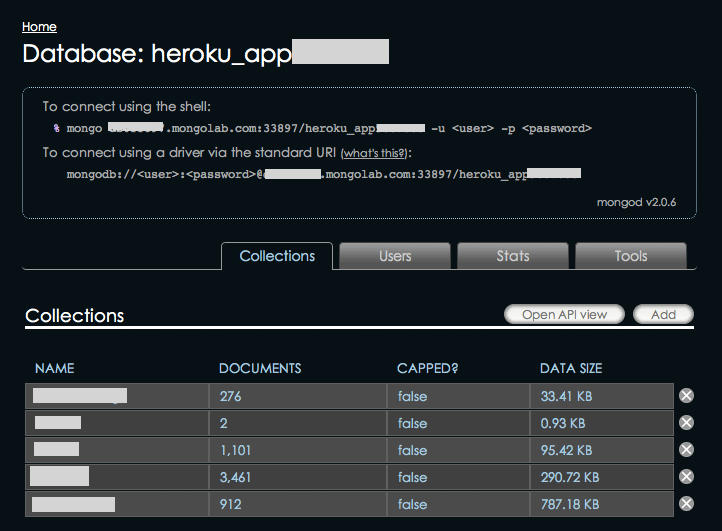
Task: Sort by the NAME column header
Action: tap(54, 369)
